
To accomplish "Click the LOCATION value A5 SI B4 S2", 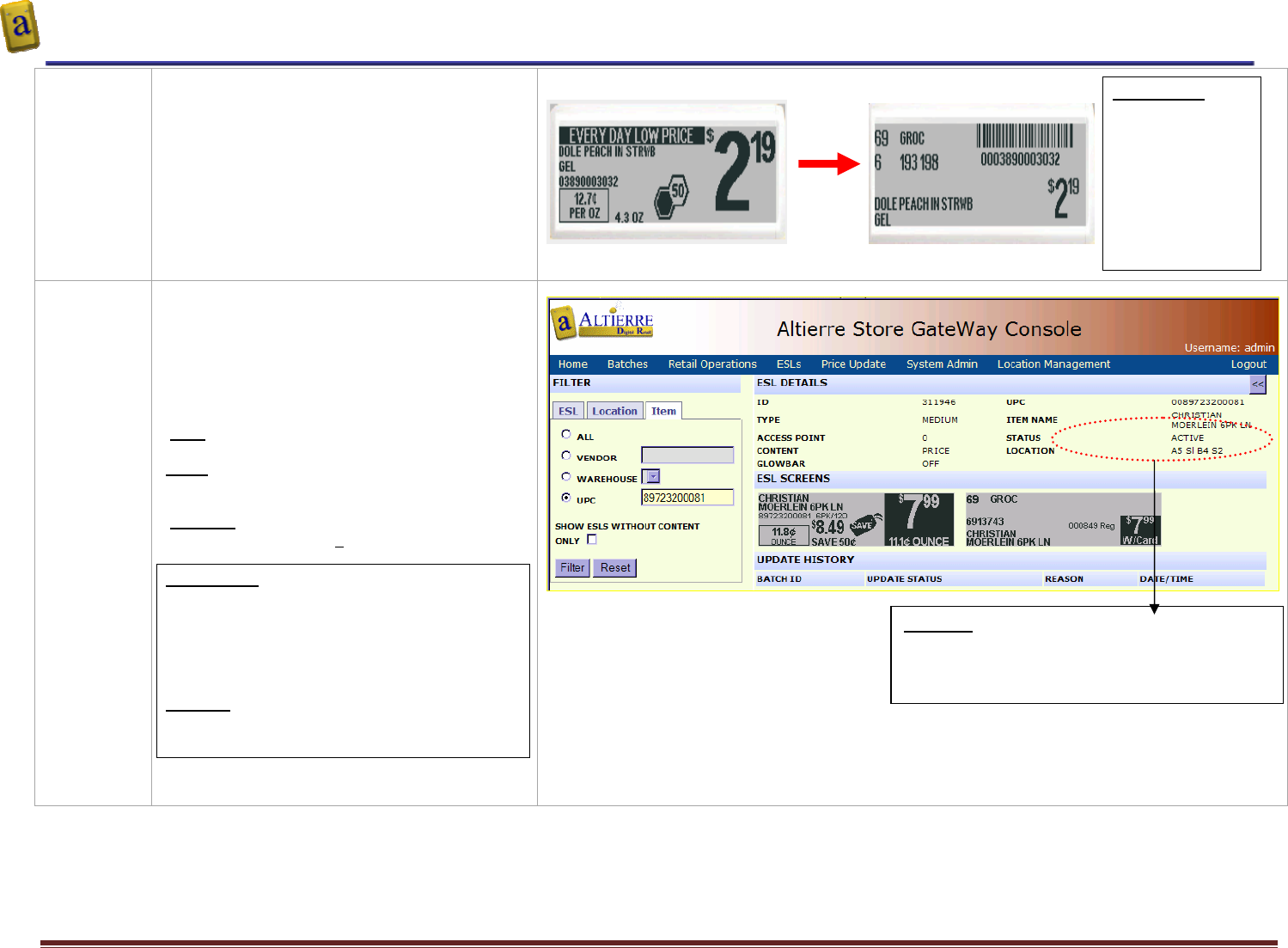I will [x=1197, y=451].
